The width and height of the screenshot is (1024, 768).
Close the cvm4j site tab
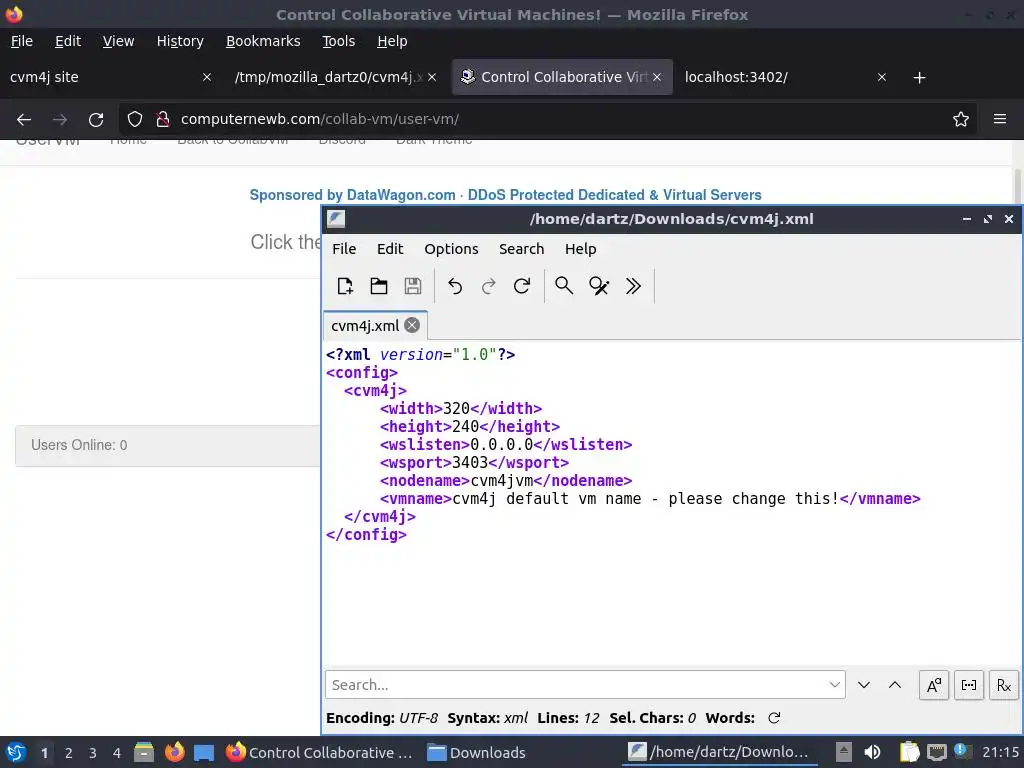206,77
